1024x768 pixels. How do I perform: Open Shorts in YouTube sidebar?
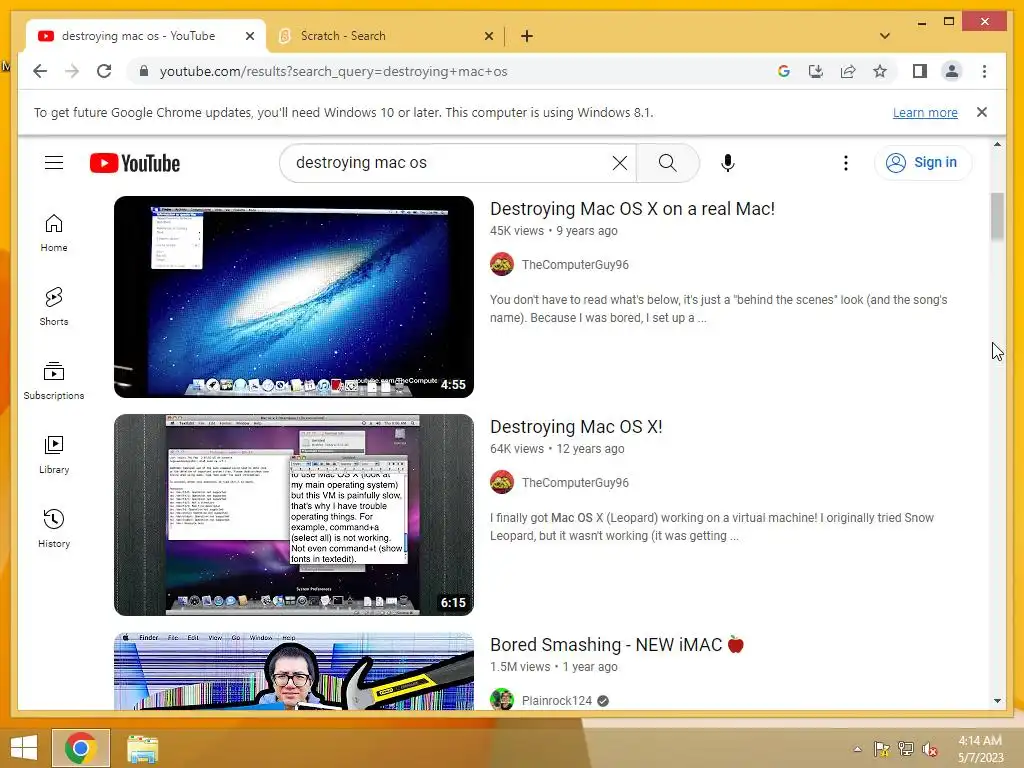pos(54,307)
